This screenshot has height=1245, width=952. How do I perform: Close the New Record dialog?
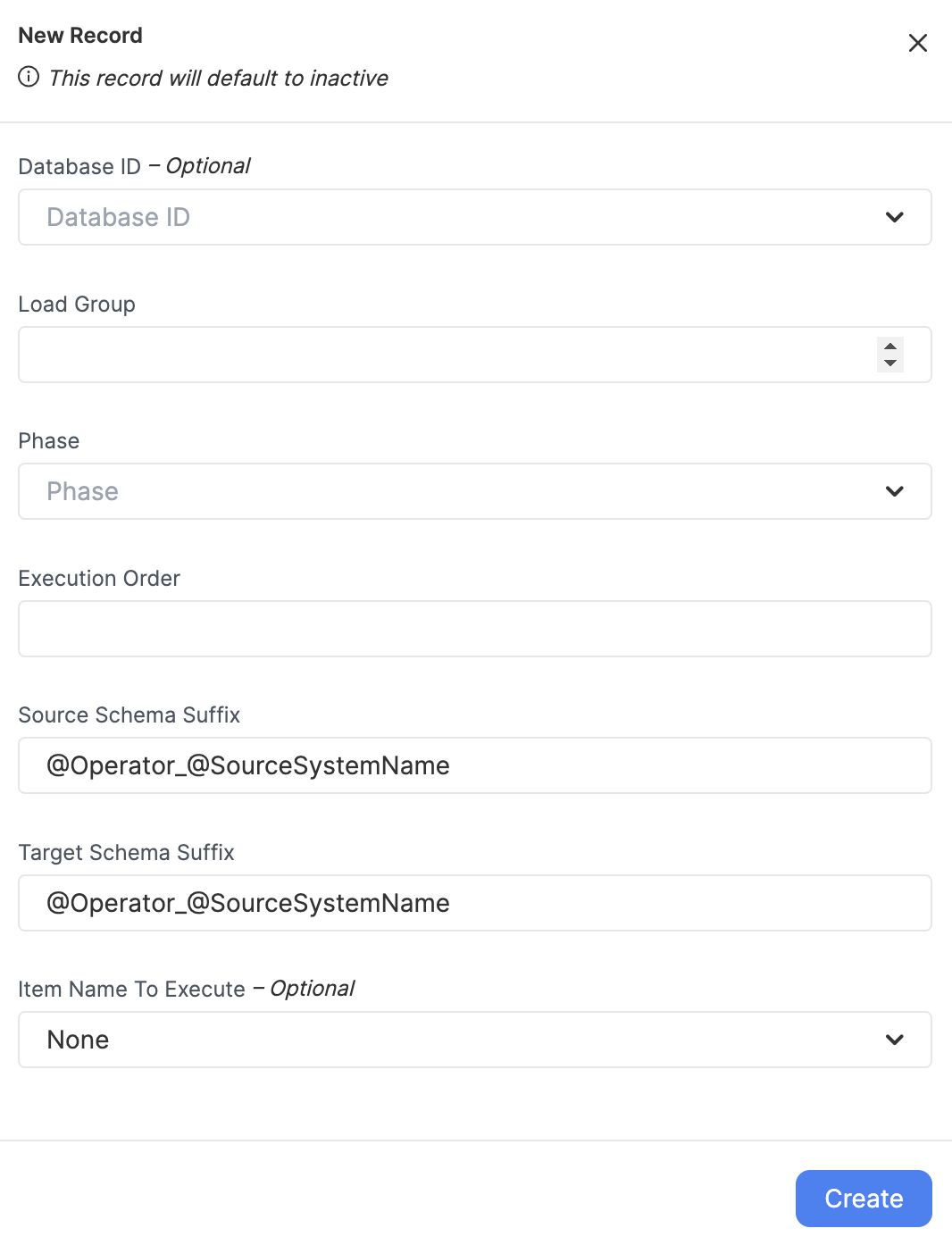tap(917, 43)
